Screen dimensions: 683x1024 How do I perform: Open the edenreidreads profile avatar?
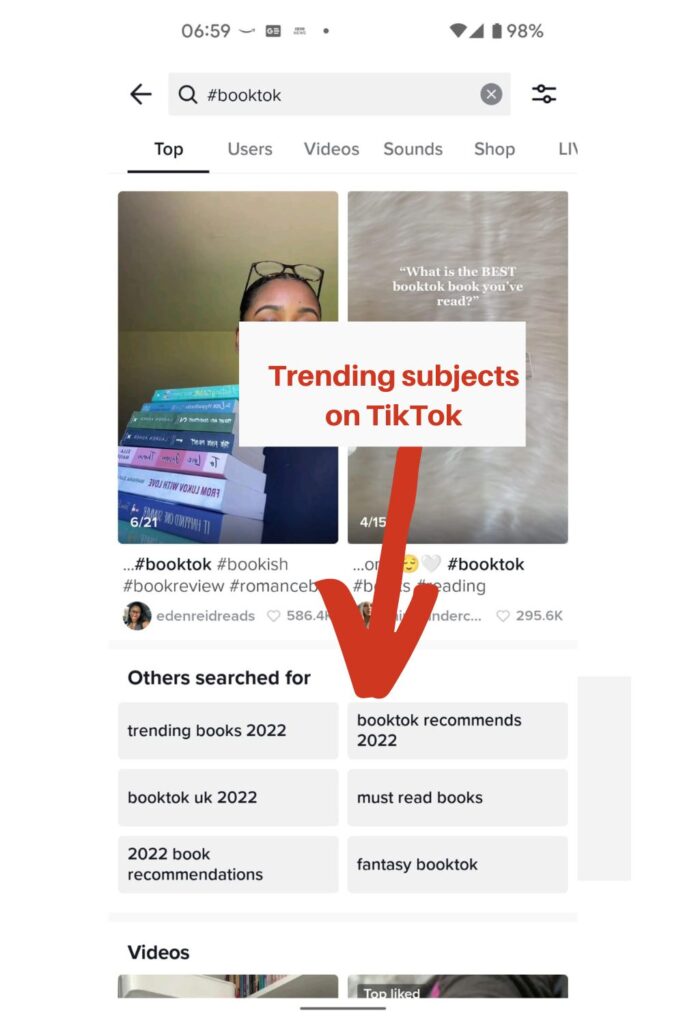pos(137,615)
